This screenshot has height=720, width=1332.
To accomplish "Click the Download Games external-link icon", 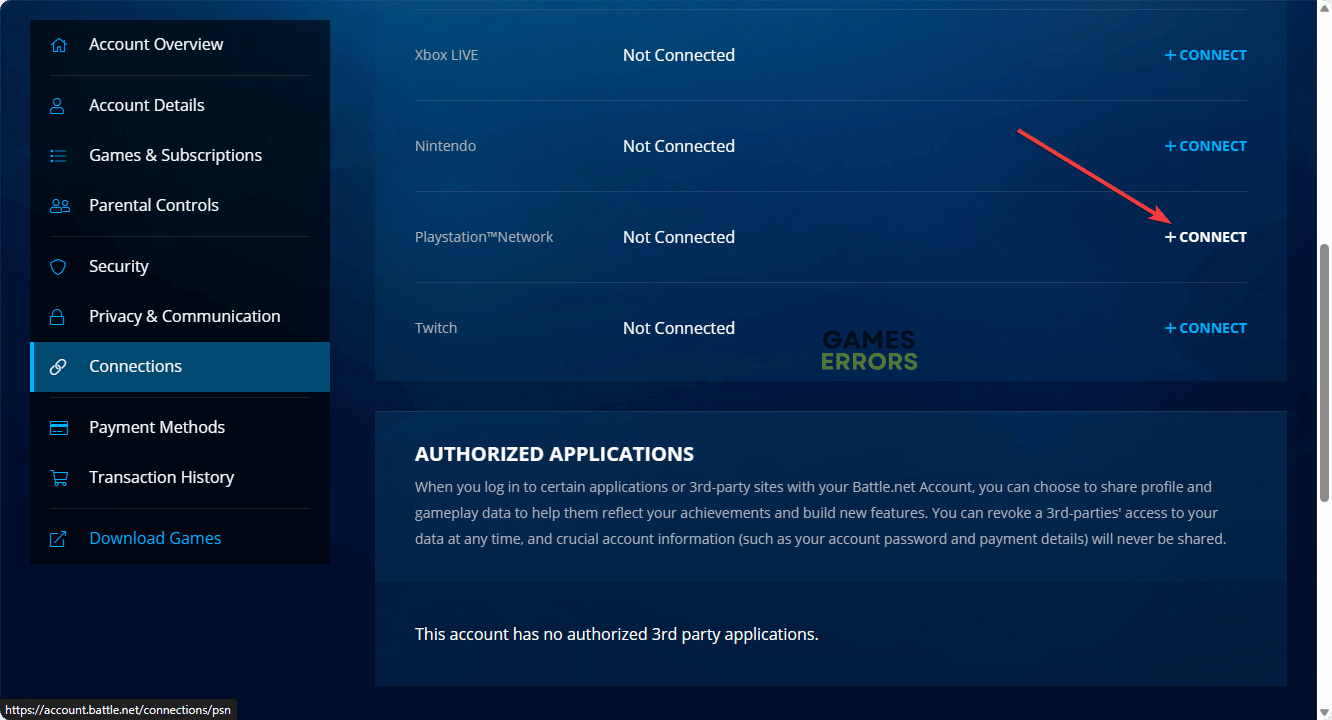I will point(58,539).
